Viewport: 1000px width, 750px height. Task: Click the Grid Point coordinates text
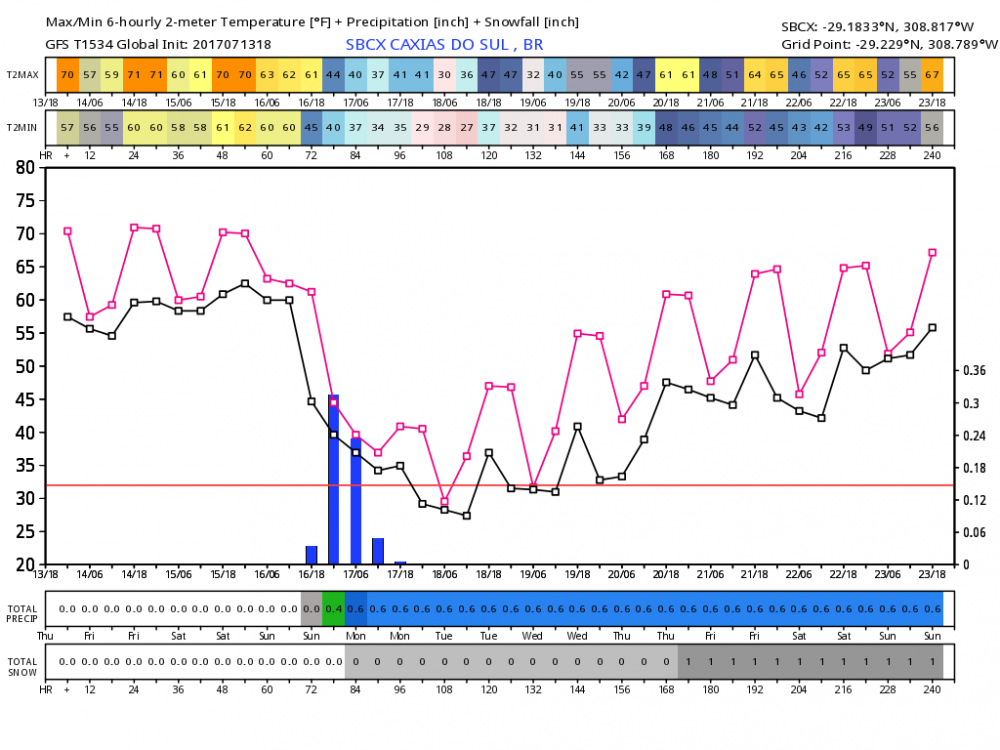coord(889,44)
